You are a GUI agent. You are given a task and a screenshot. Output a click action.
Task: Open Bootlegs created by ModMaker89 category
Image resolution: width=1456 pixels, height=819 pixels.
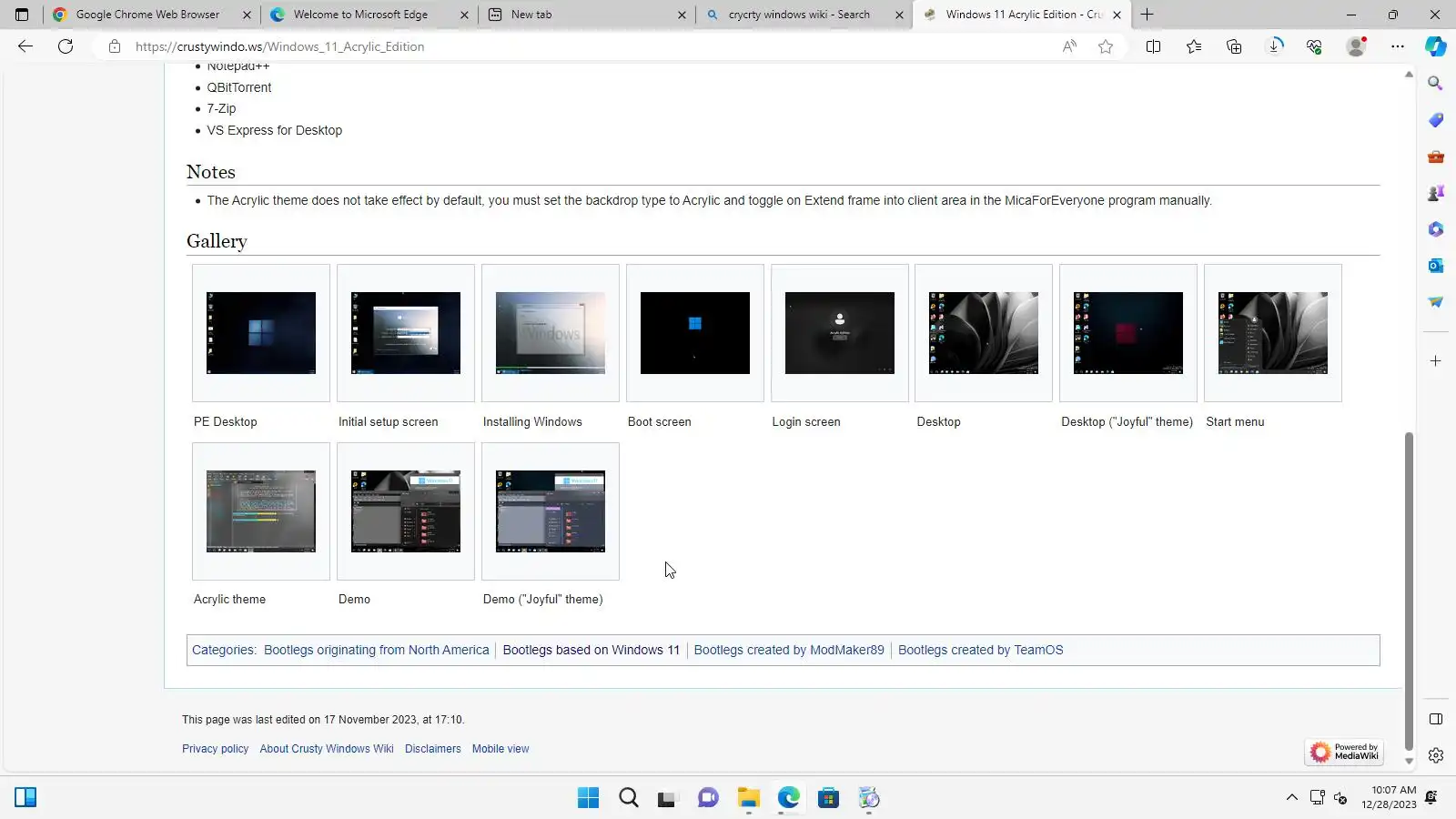789,650
